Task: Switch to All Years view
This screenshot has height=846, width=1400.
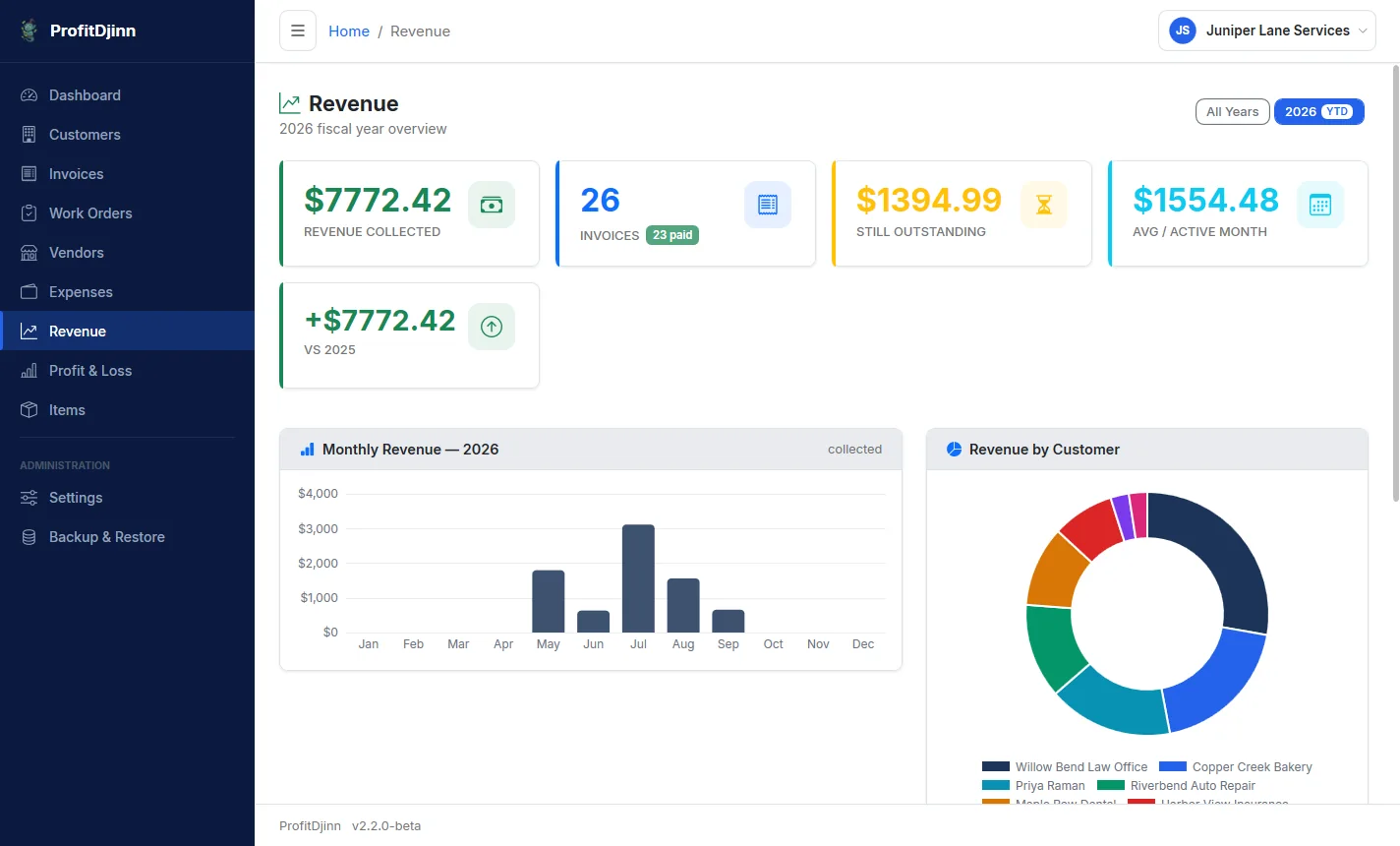Action: [1233, 112]
